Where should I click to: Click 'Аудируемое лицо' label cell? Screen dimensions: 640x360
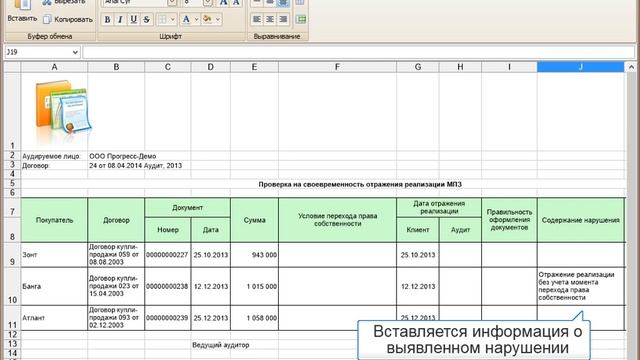[x=51, y=156]
